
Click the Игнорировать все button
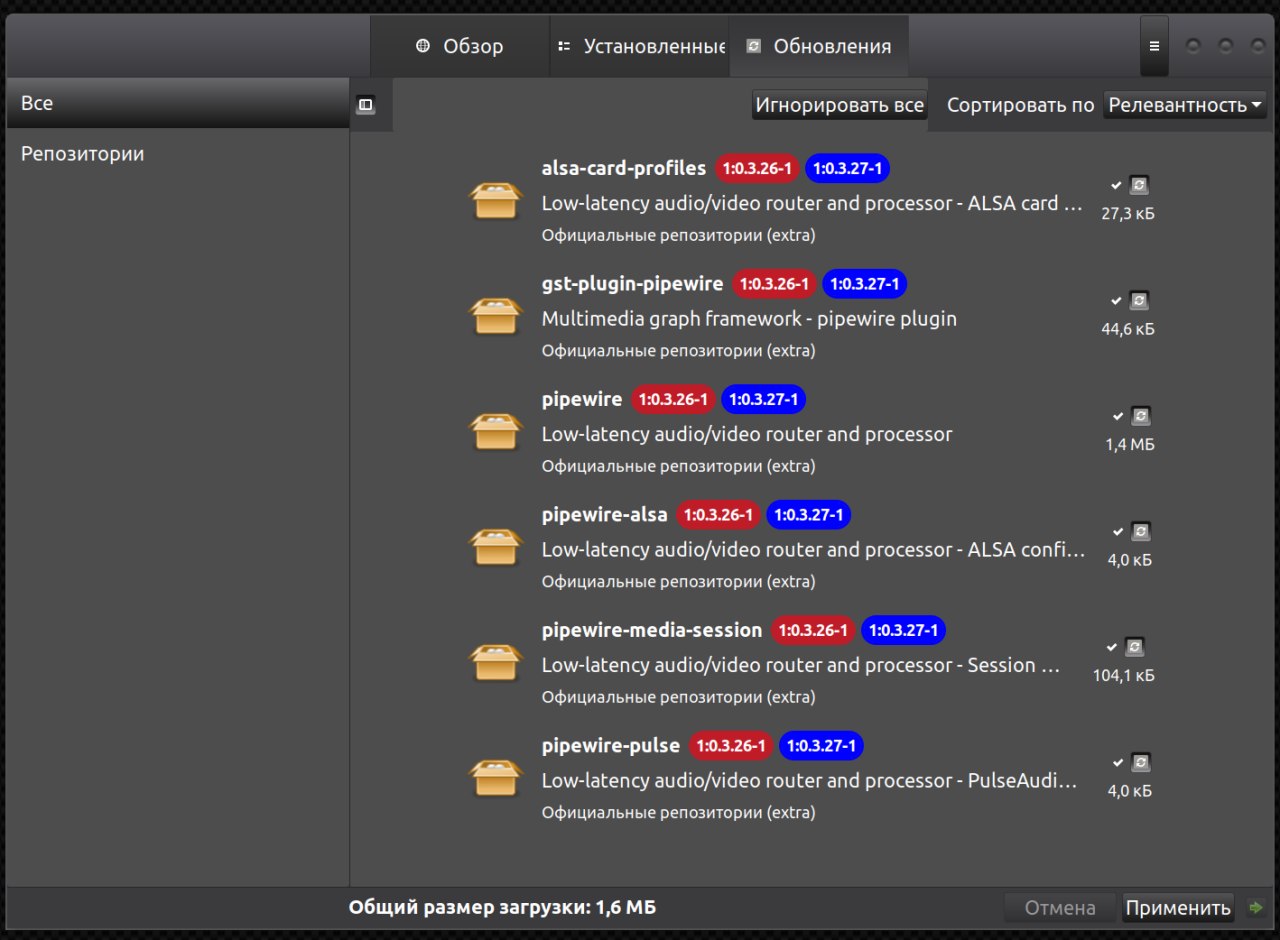839,105
